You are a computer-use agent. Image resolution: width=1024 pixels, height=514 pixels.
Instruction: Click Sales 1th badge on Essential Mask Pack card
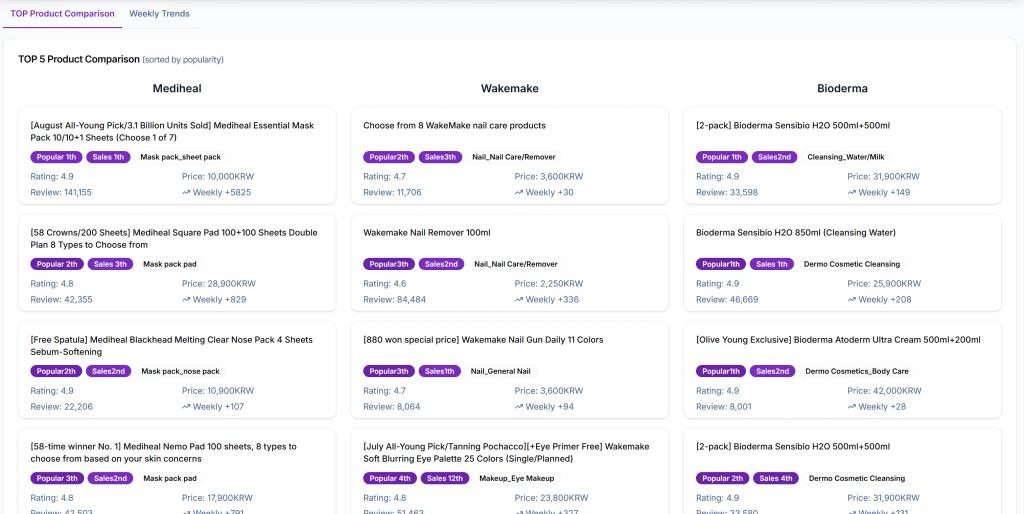(x=108, y=157)
